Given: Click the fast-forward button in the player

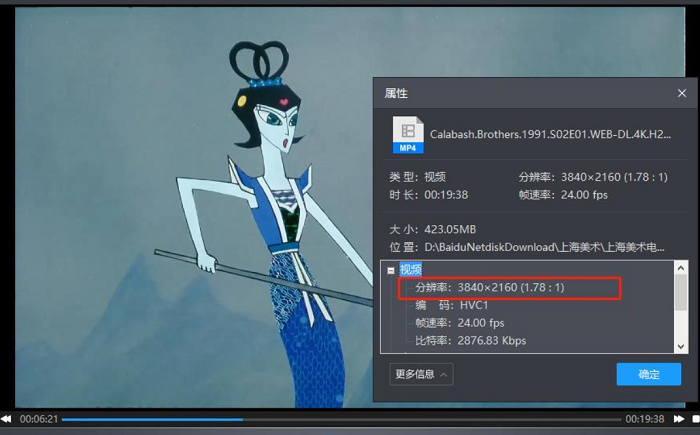Looking at the screenshot, I should coord(678,419).
